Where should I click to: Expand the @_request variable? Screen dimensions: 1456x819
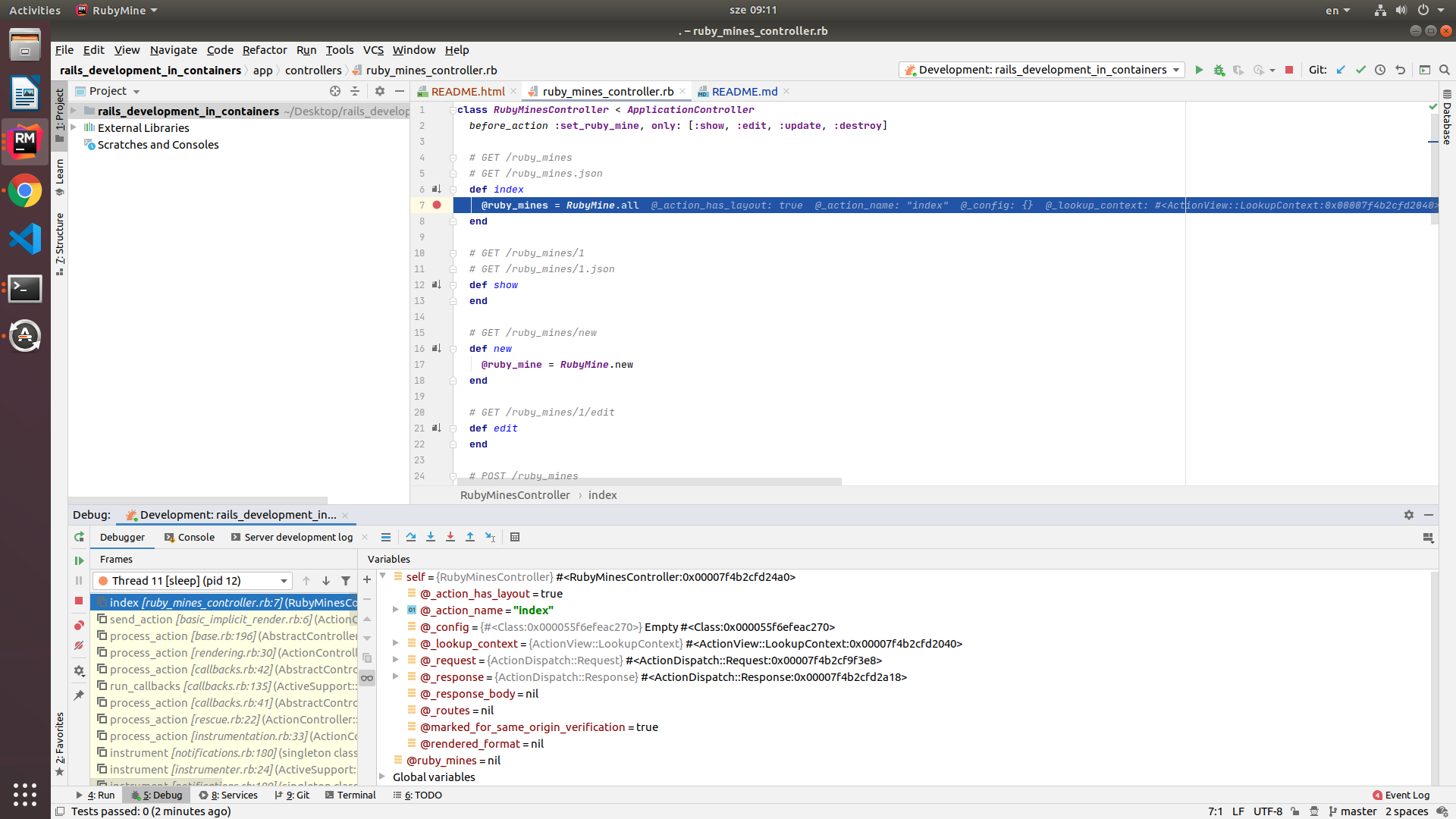pyautogui.click(x=396, y=660)
